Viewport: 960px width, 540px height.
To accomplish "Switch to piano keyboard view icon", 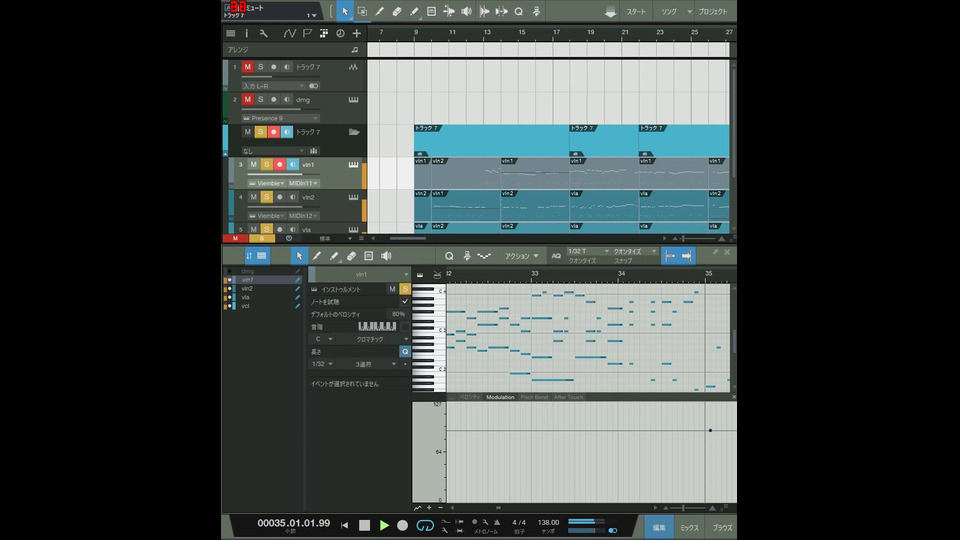I will pyautogui.click(x=420, y=274).
